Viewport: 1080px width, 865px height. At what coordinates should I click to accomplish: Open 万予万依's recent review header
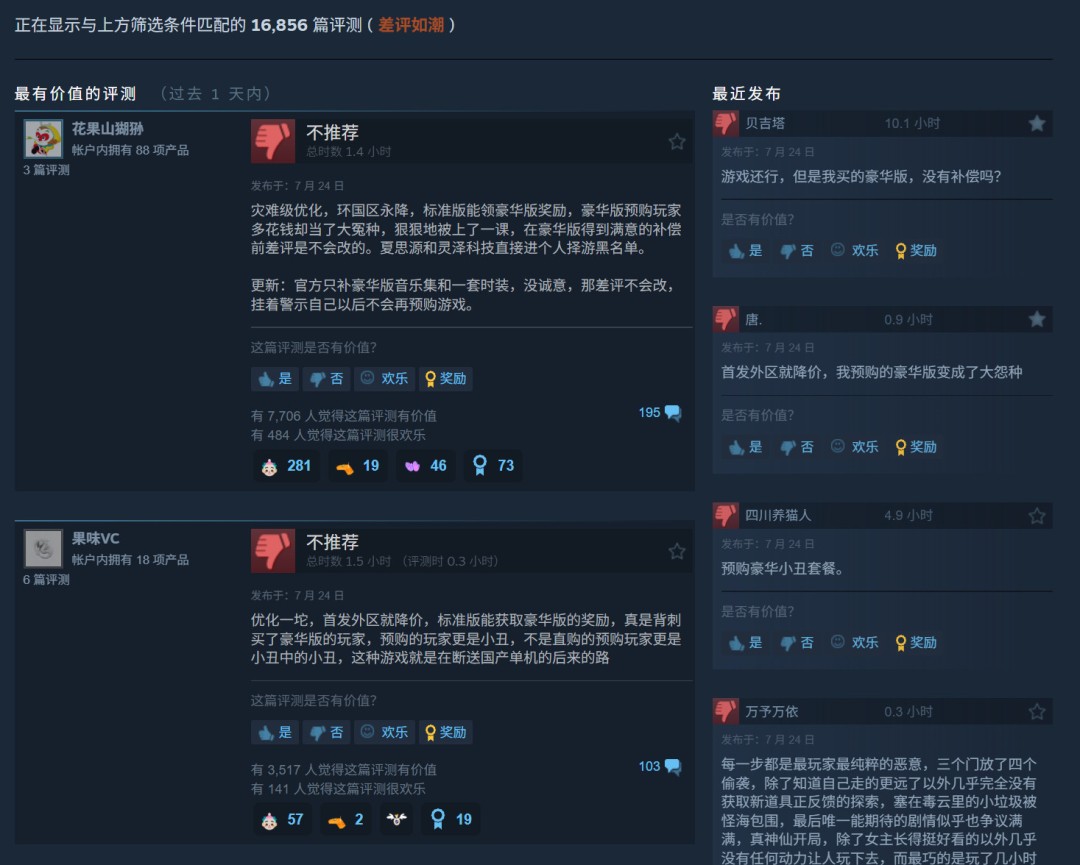tap(882, 711)
